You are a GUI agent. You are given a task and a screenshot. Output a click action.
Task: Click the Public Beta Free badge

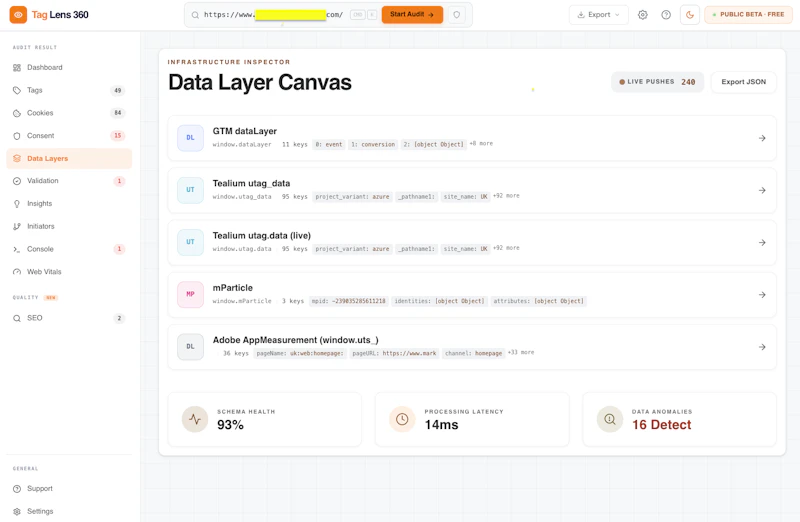point(748,15)
